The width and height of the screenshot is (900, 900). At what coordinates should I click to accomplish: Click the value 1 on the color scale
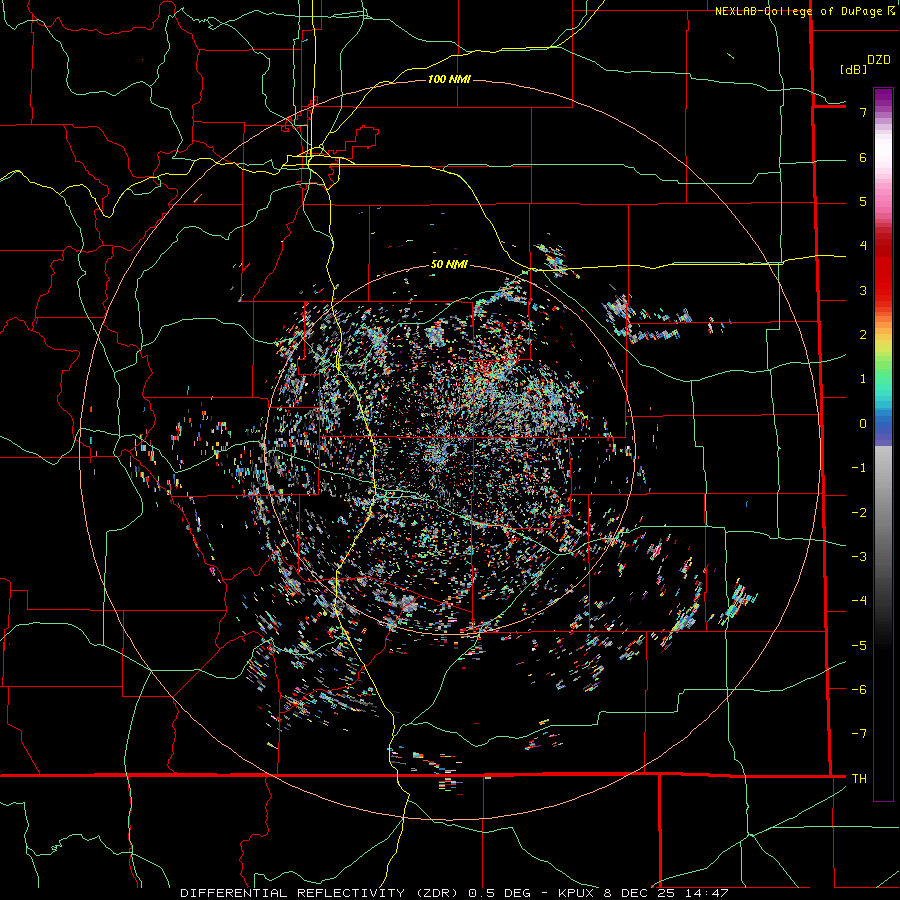click(863, 379)
